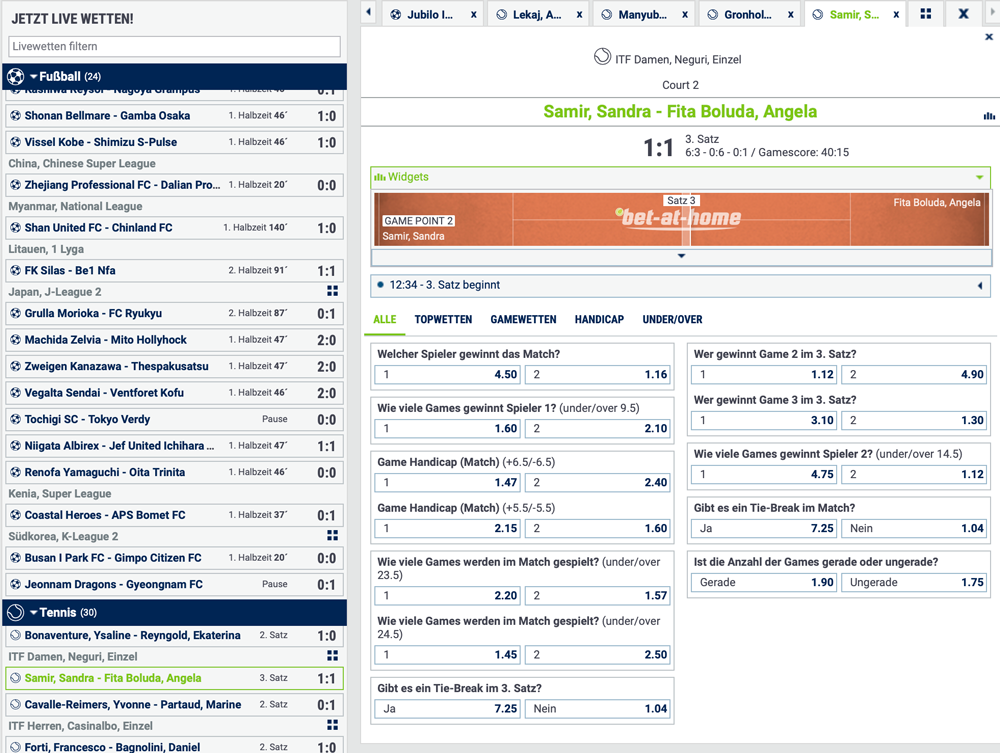1000x753 pixels.
Task: Click the Livewetten filtern input field
Action: 174,46
